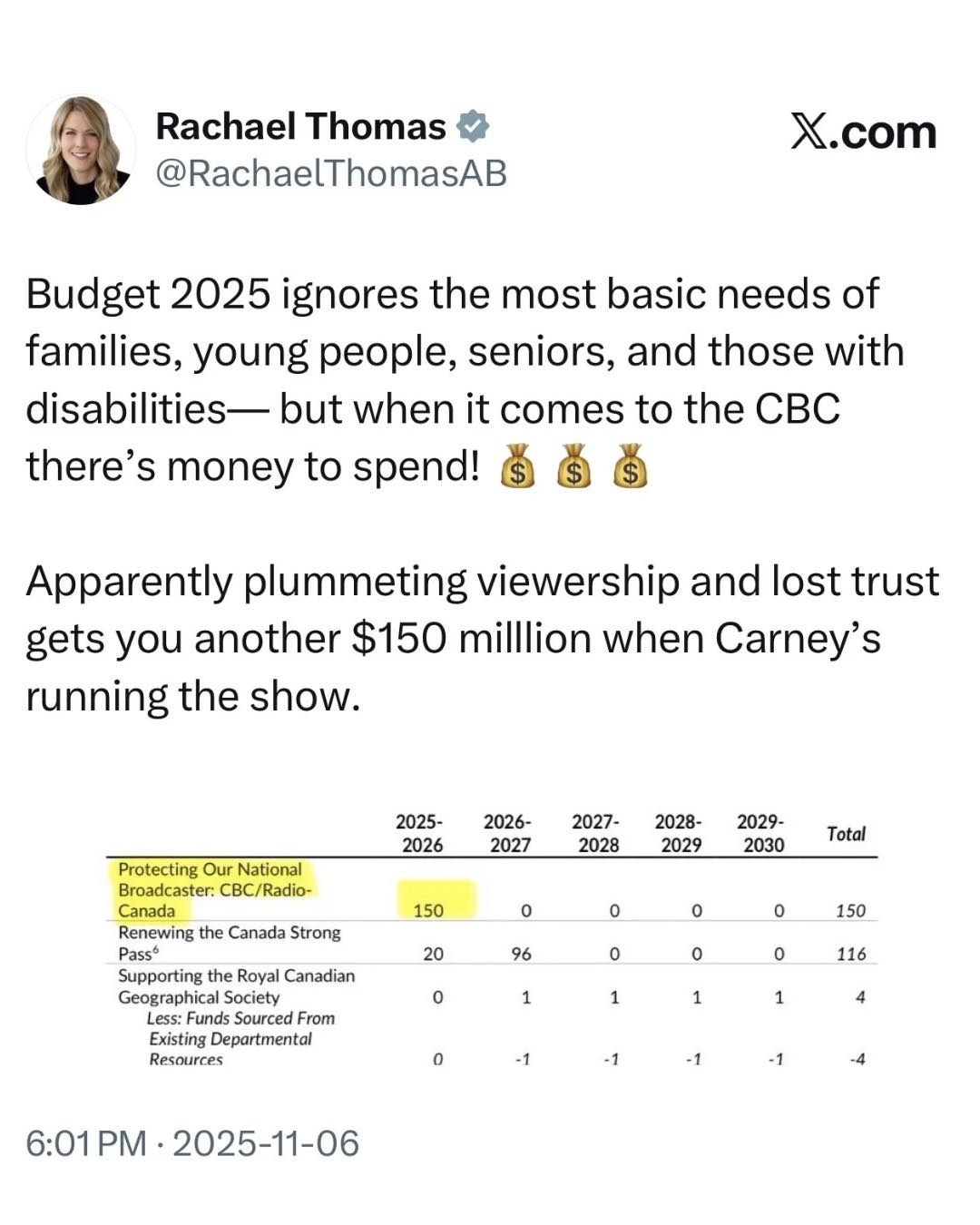Click the "Budget 2025 ignores" tweet paragraph
This screenshot has height=1225, width=980.
(x=465, y=380)
